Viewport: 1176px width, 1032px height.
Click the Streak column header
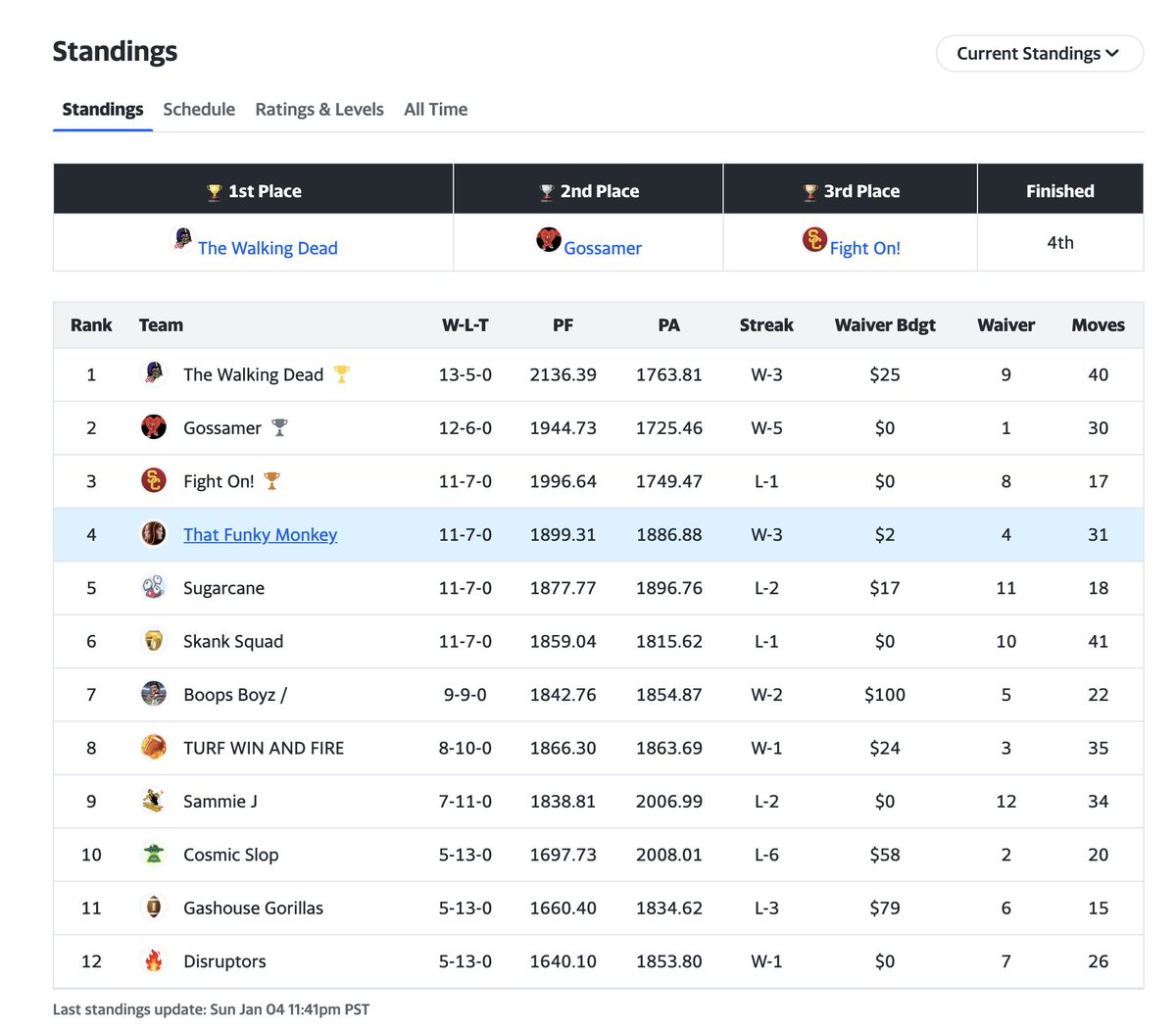[x=766, y=325]
